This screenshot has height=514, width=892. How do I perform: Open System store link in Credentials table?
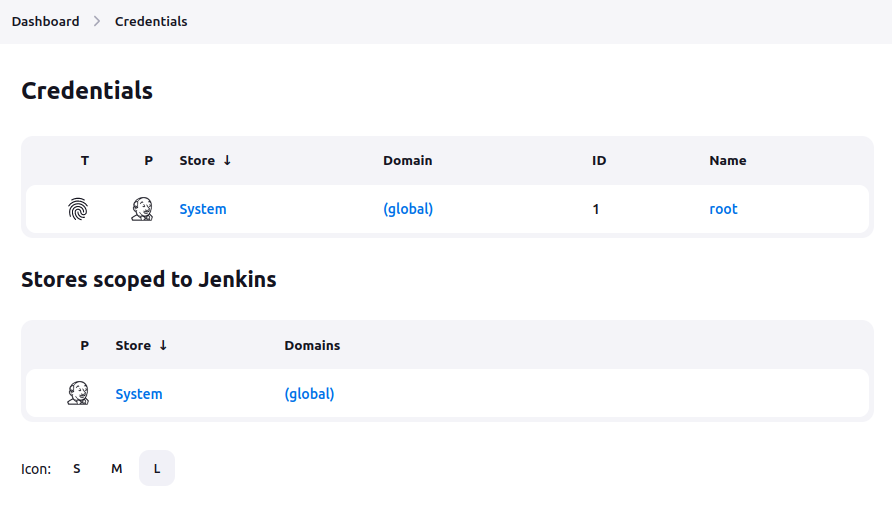pos(203,209)
